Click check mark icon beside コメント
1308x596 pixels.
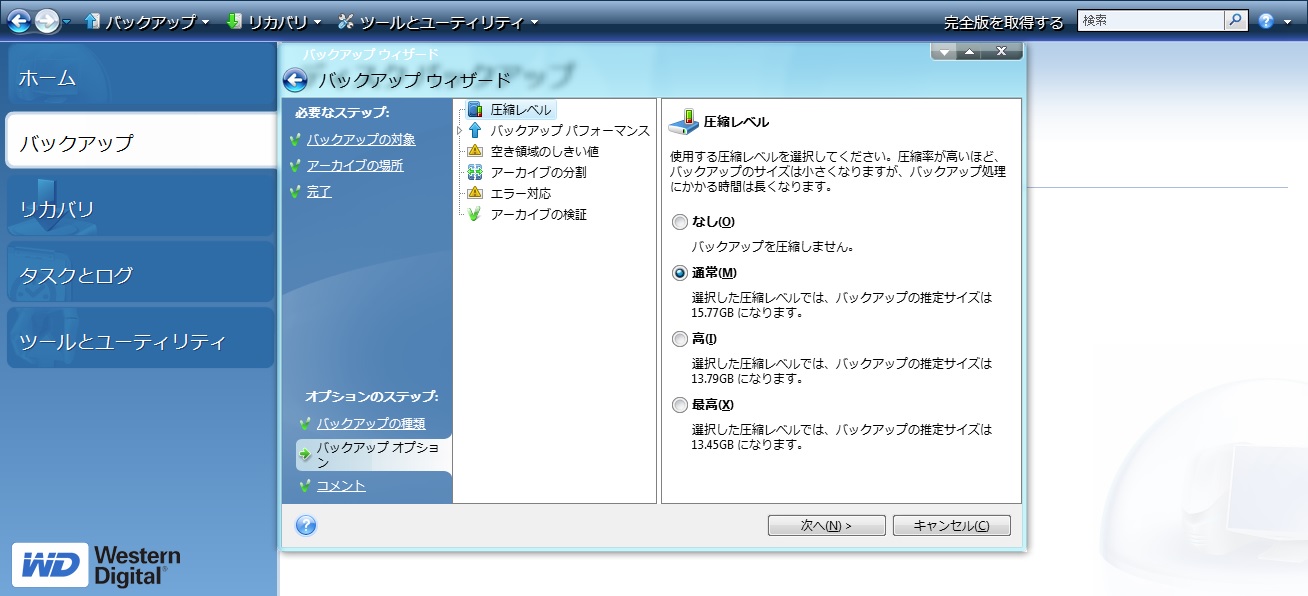pyautogui.click(x=305, y=486)
